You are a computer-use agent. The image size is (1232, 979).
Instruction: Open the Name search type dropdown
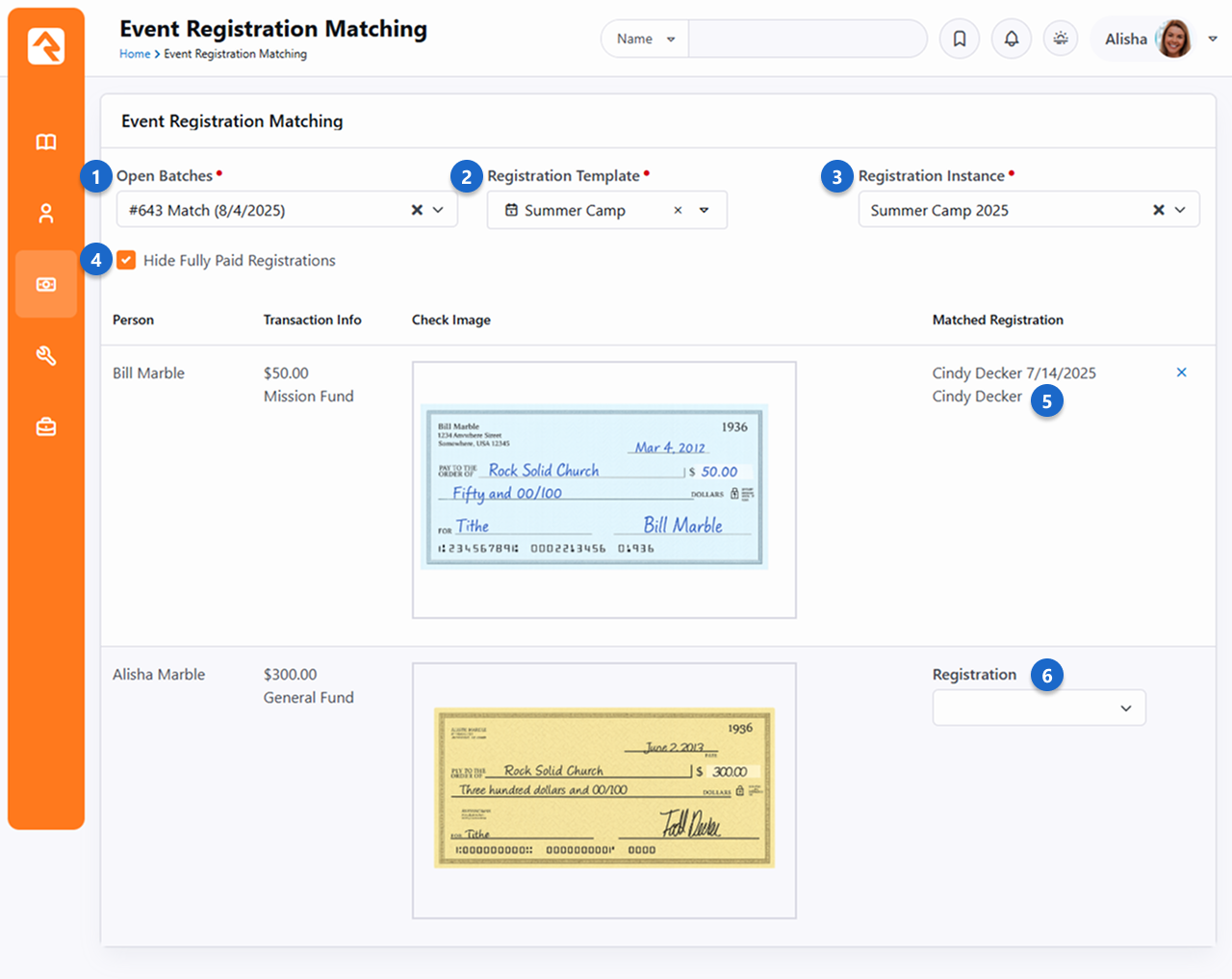[645, 39]
